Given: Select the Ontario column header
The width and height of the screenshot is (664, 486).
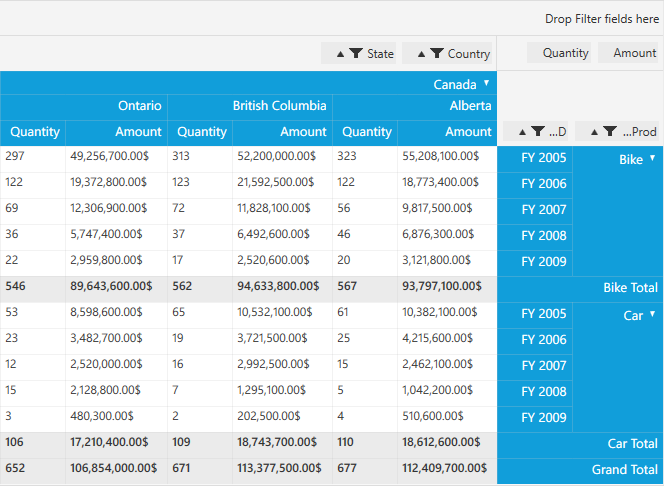Looking at the screenshot, I should [x=84, y=105].
